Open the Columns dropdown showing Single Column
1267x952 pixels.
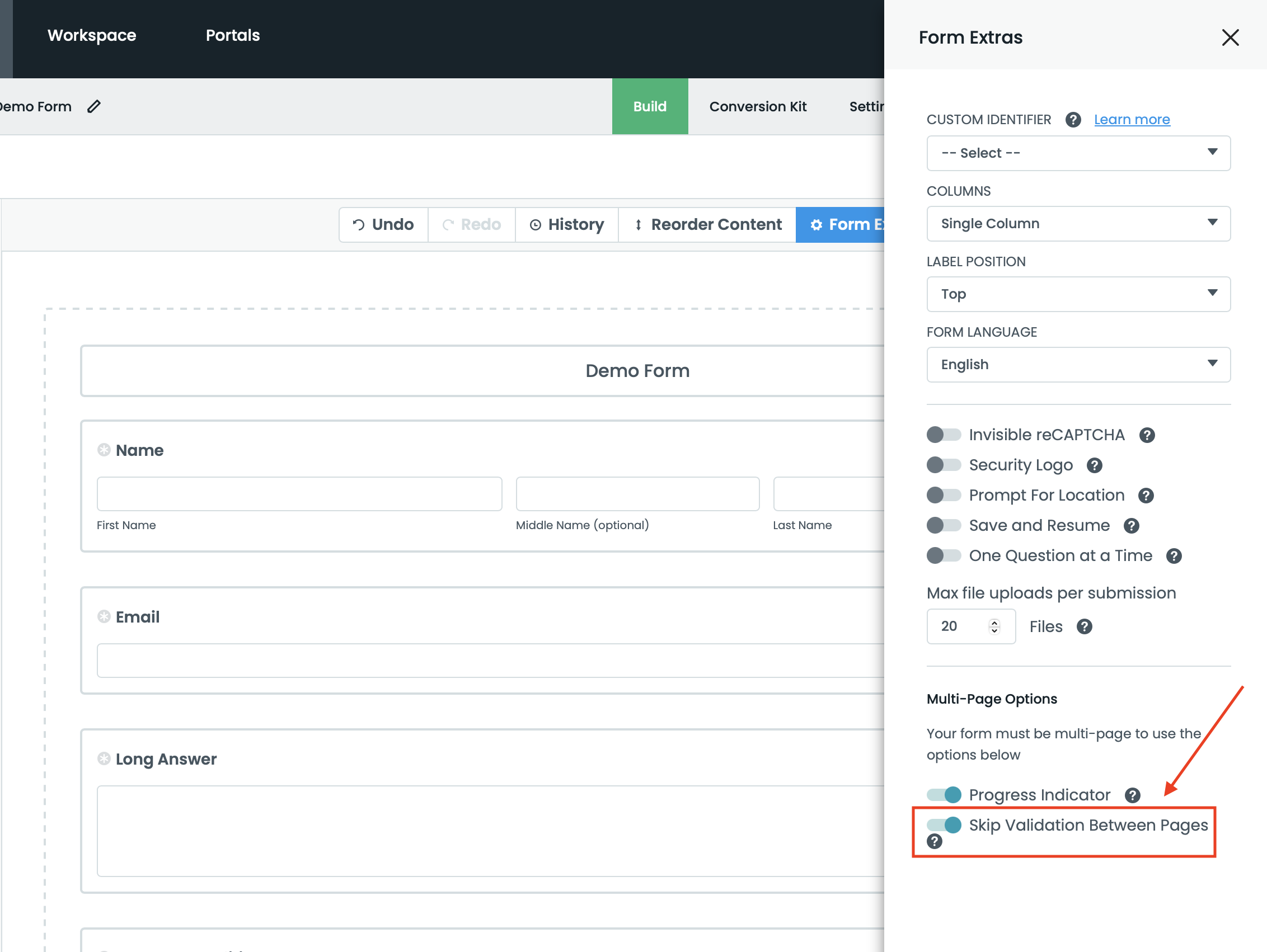click(1078, 223)
